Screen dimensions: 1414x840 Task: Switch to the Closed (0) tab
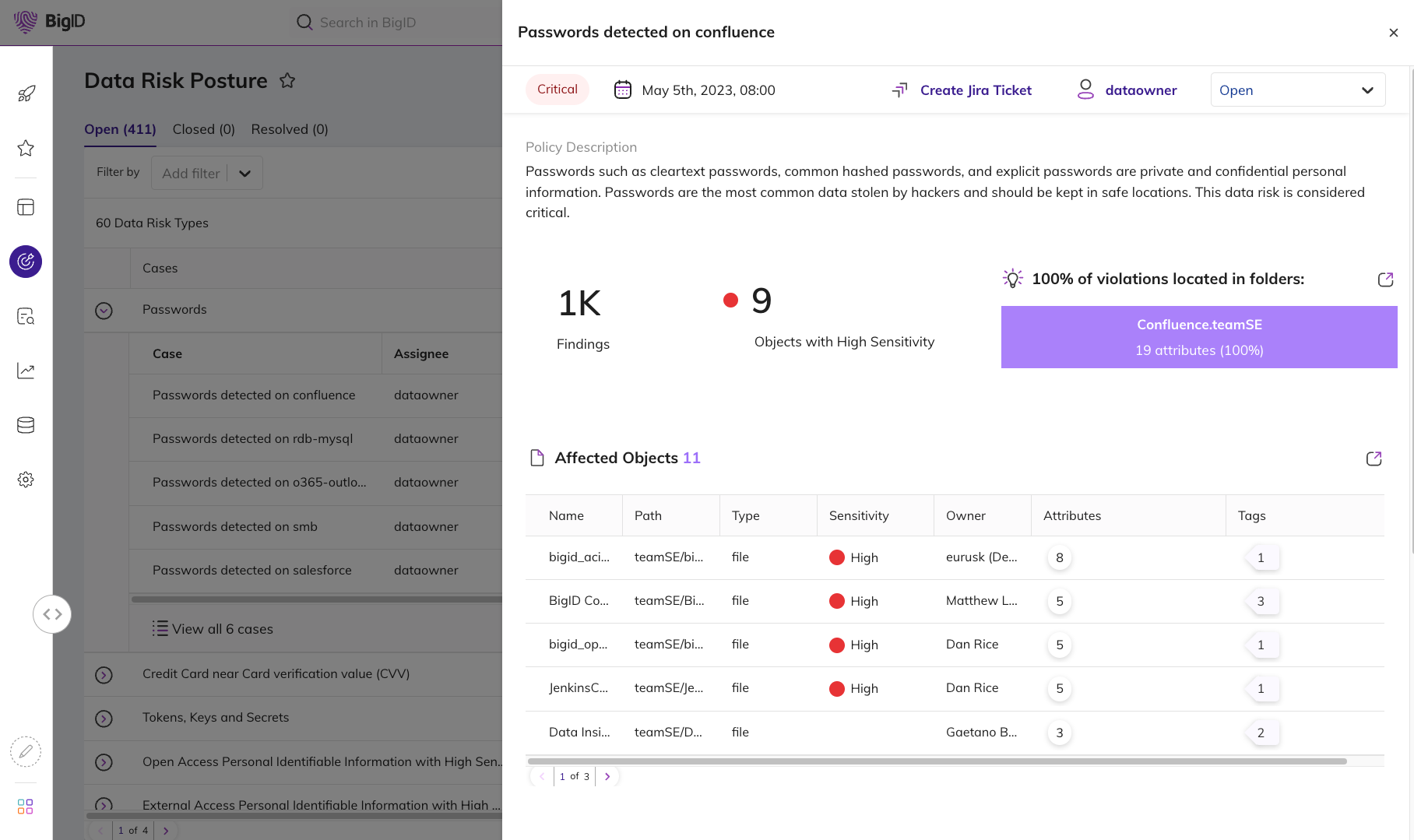(204, 129)
